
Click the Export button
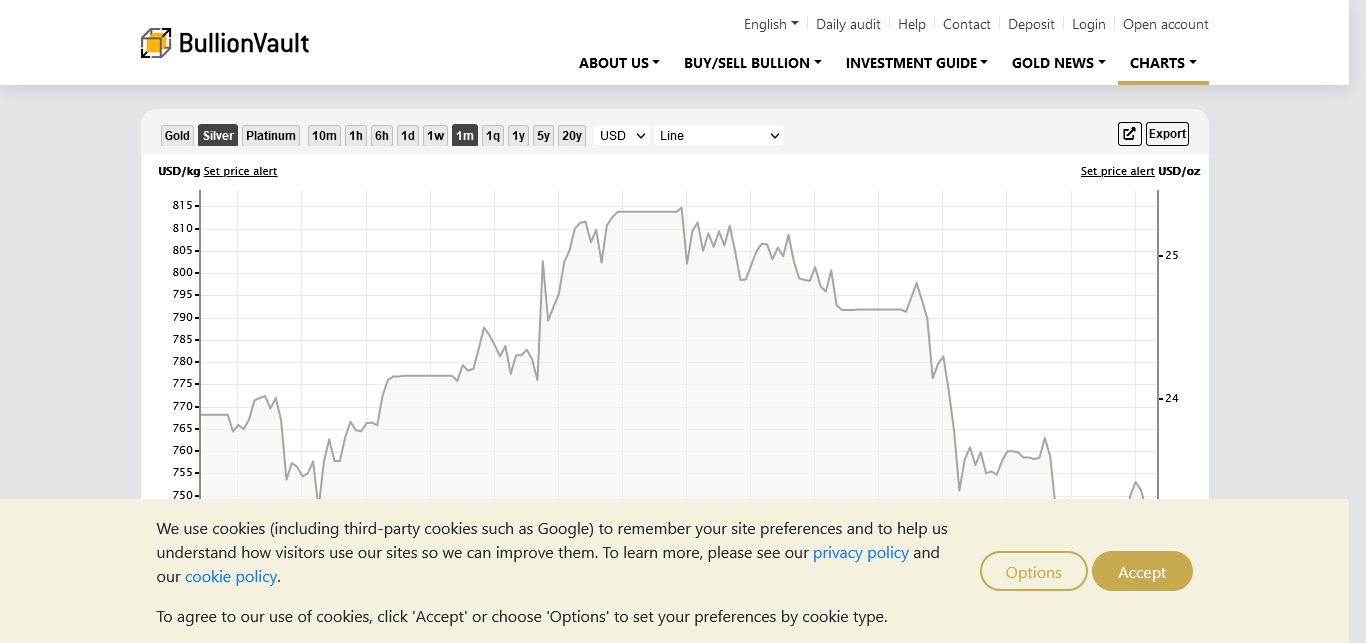click(x=1167, y=134)
